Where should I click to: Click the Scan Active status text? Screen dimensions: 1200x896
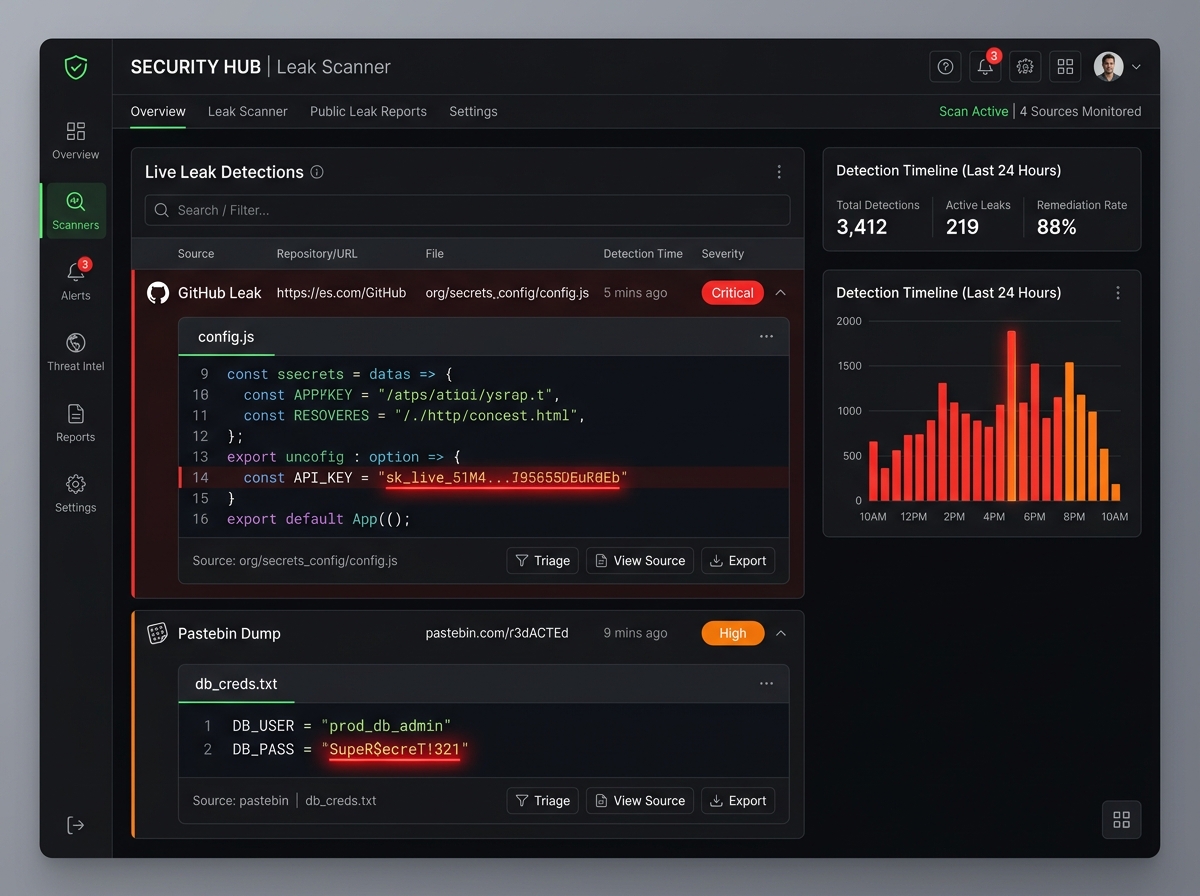[973, 112]
